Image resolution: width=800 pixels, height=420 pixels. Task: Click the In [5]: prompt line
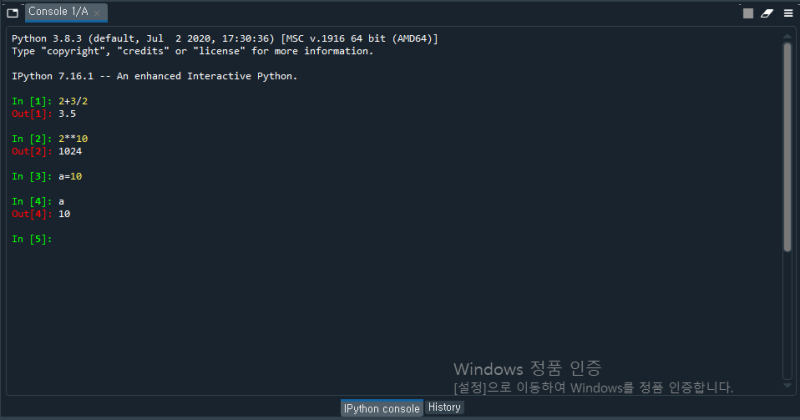pyautogui.click(x=32, y=239)
